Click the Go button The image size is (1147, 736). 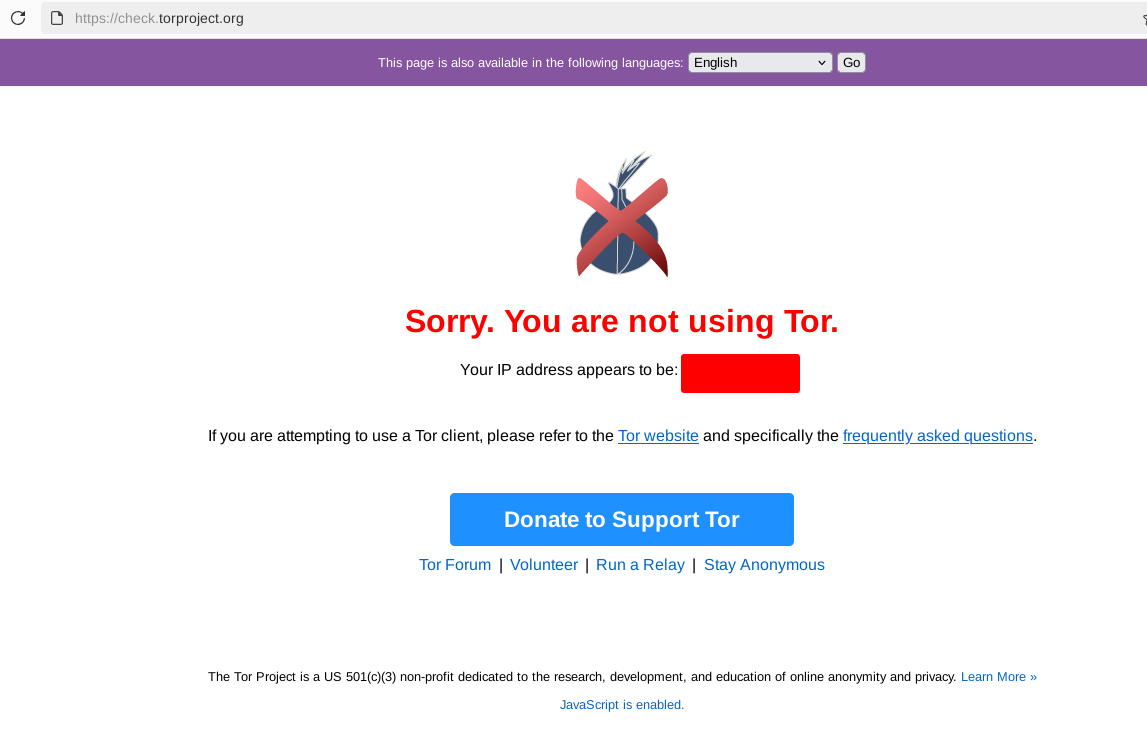point(851,63)
